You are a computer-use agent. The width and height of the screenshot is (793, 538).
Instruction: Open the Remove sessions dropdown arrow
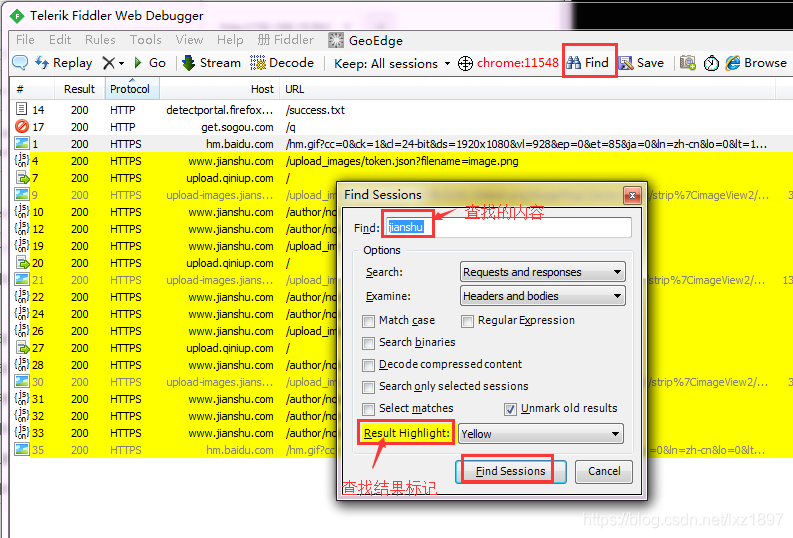click(121, 63)
